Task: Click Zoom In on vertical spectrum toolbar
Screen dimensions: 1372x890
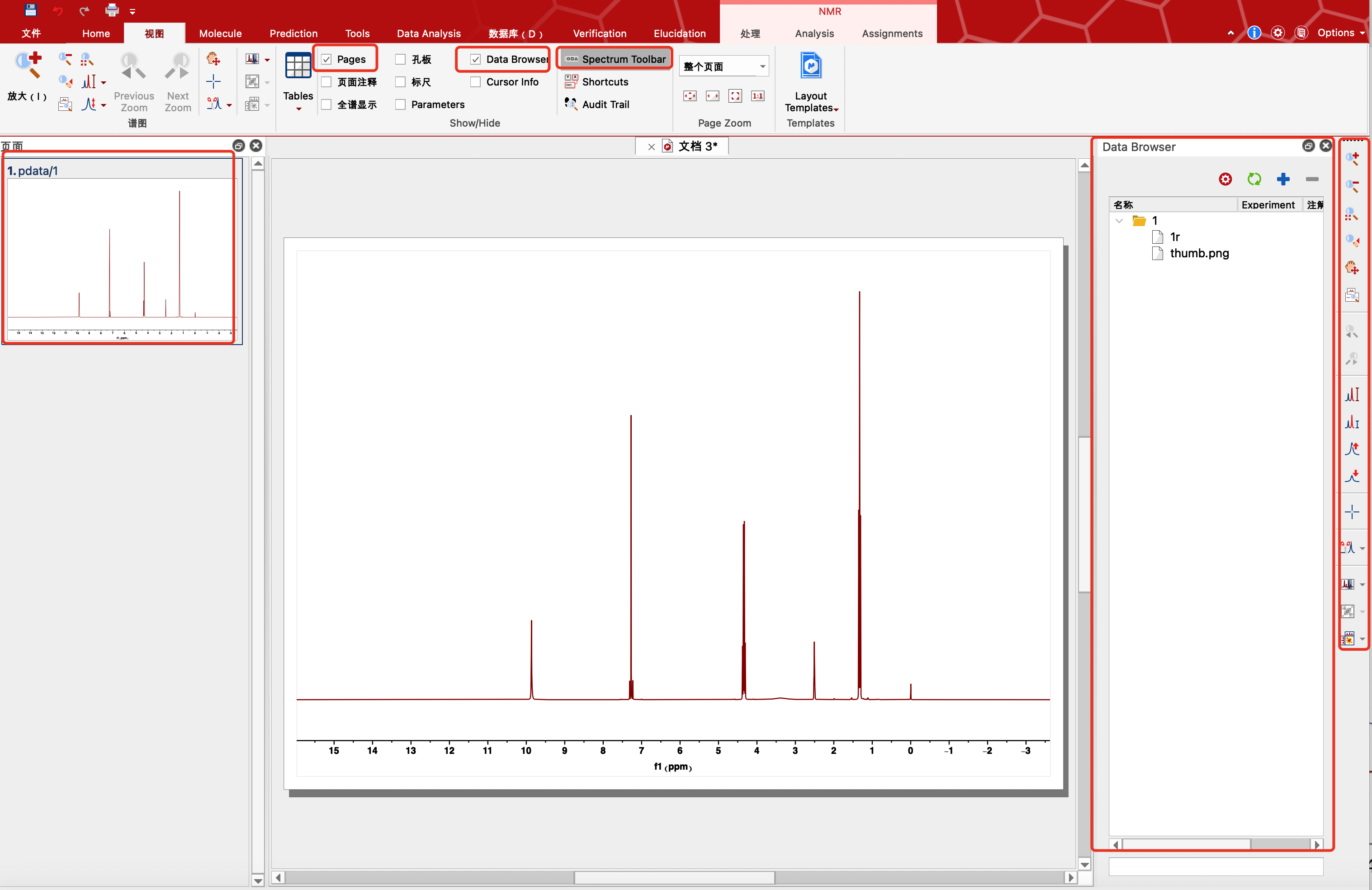Action: tap(1353, 159)
